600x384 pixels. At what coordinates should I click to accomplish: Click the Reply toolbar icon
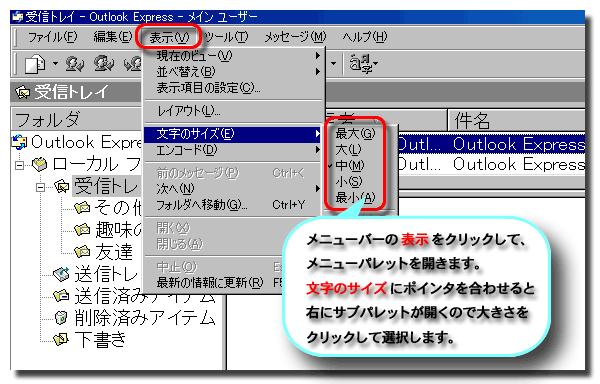(75, 64)
